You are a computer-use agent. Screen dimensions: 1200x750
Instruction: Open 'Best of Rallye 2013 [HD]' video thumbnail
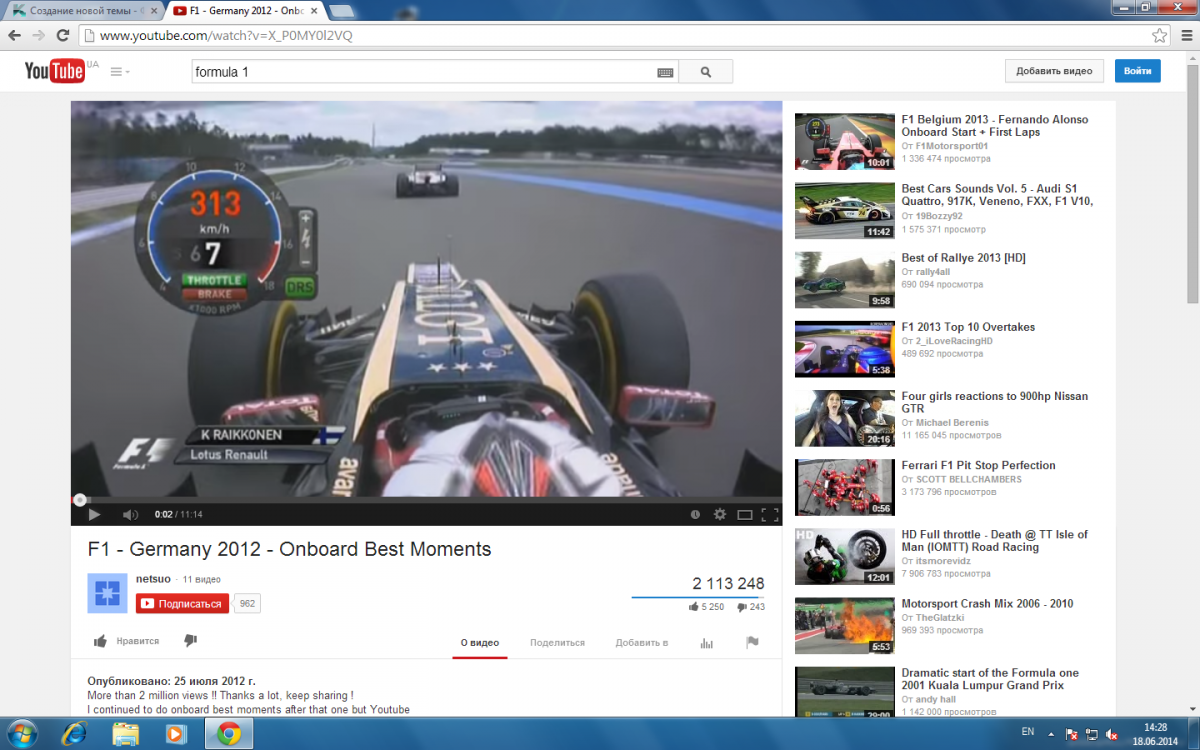coord(845,279)
